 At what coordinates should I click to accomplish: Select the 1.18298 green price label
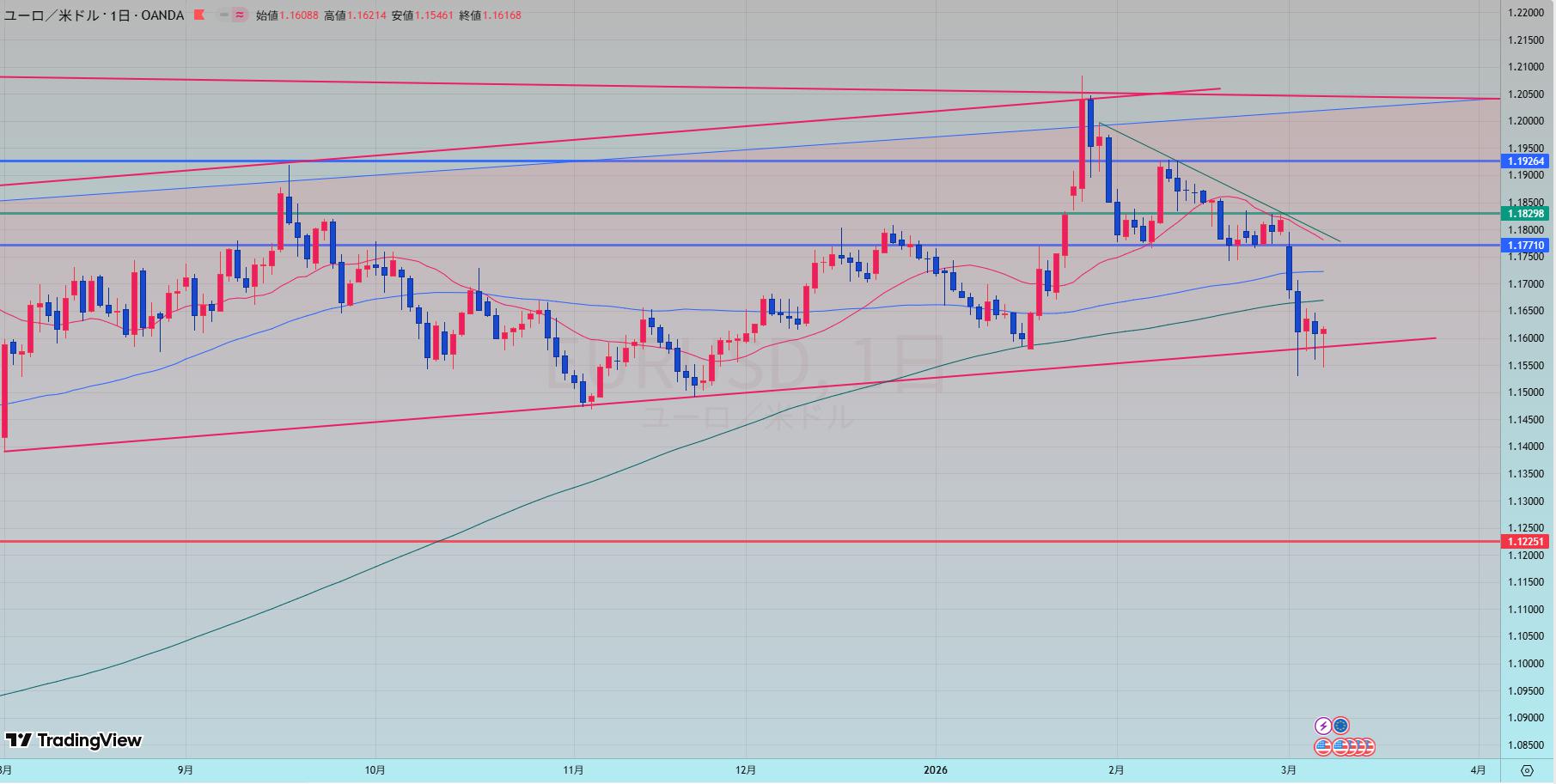click(x=1526, y=214)
